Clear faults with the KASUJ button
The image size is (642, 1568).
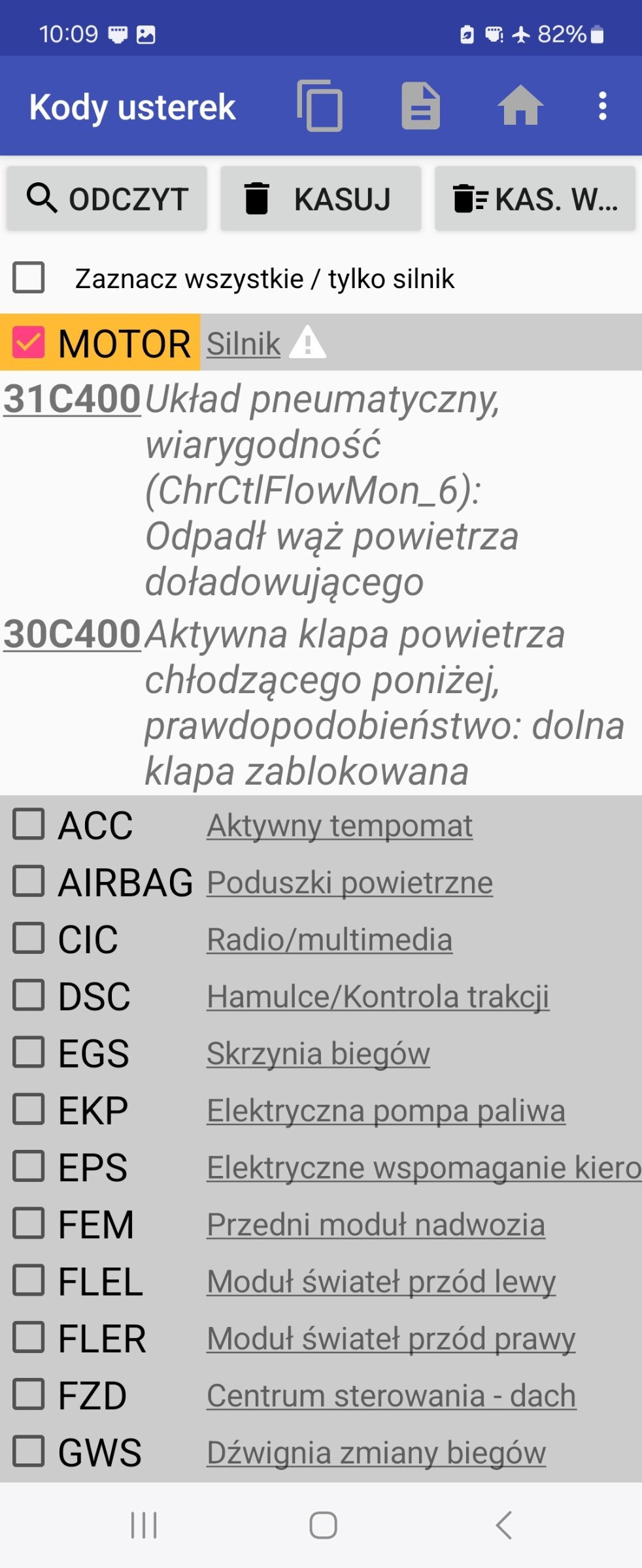click(320, 199)
